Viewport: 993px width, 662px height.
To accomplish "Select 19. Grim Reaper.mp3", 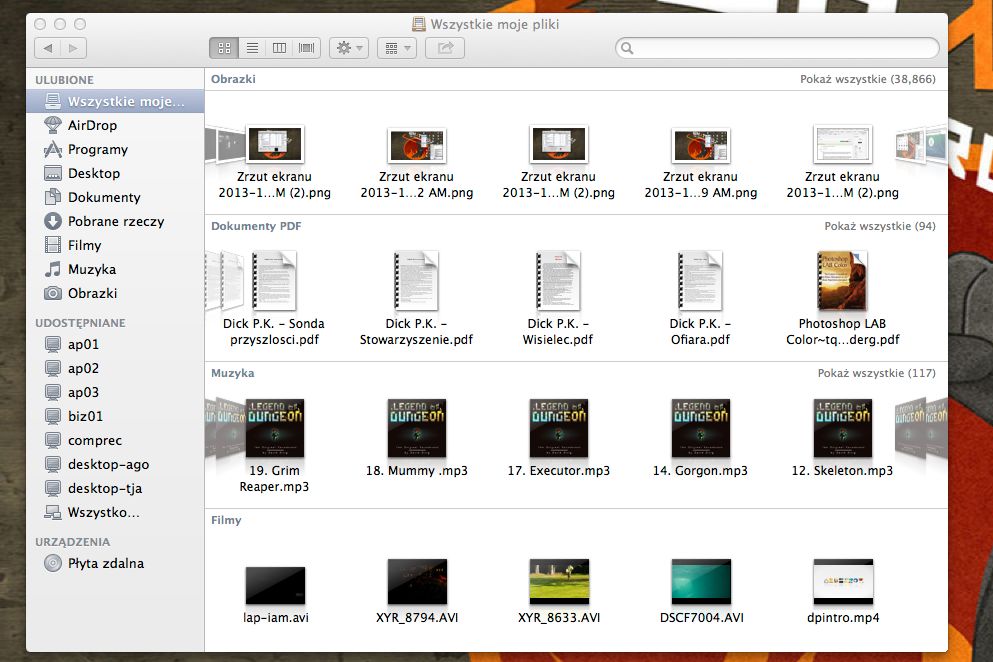I will pyautogui.click(x=274, y=446).
